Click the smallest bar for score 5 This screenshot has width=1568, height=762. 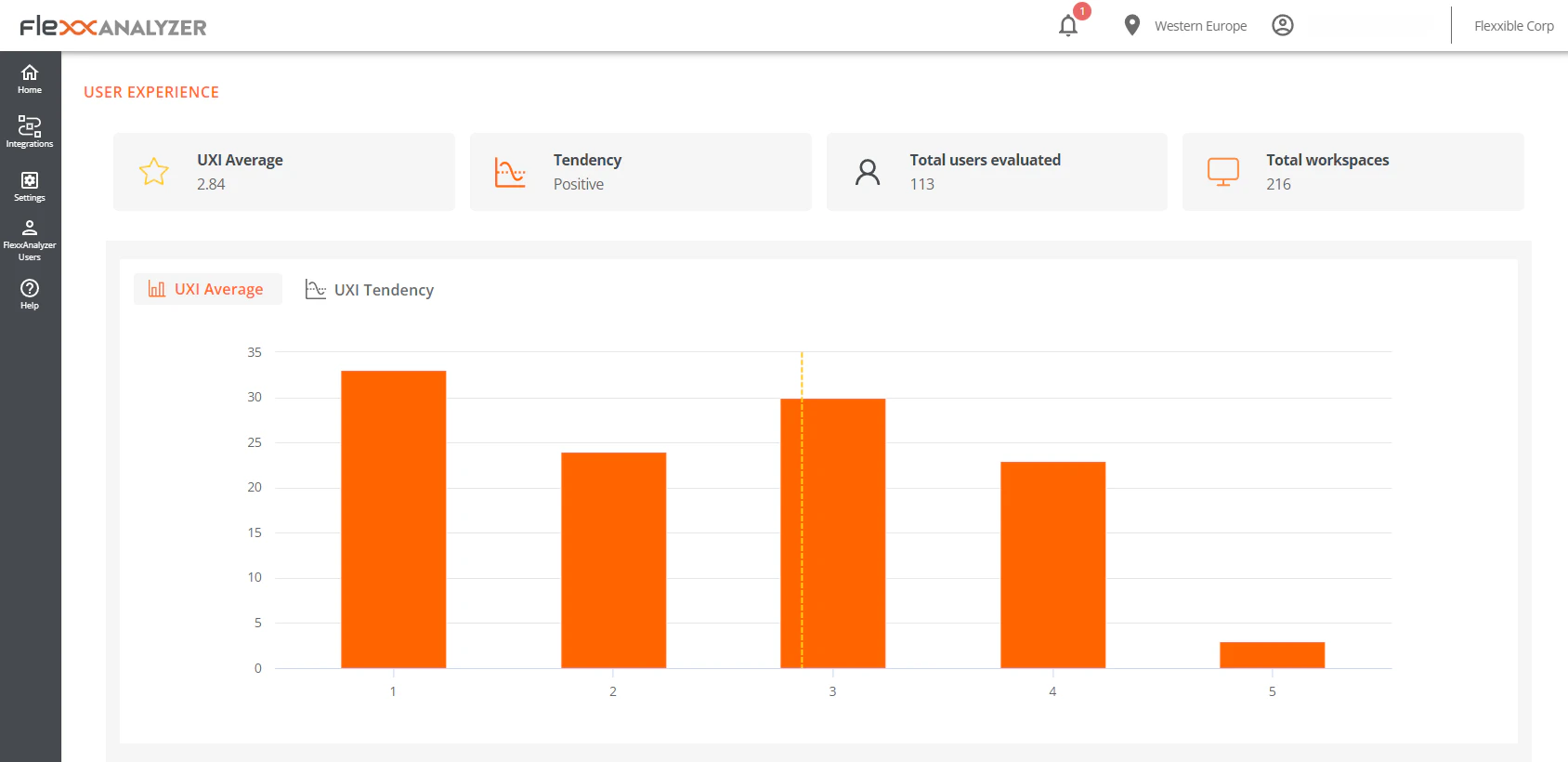[x=1272, y=655]
